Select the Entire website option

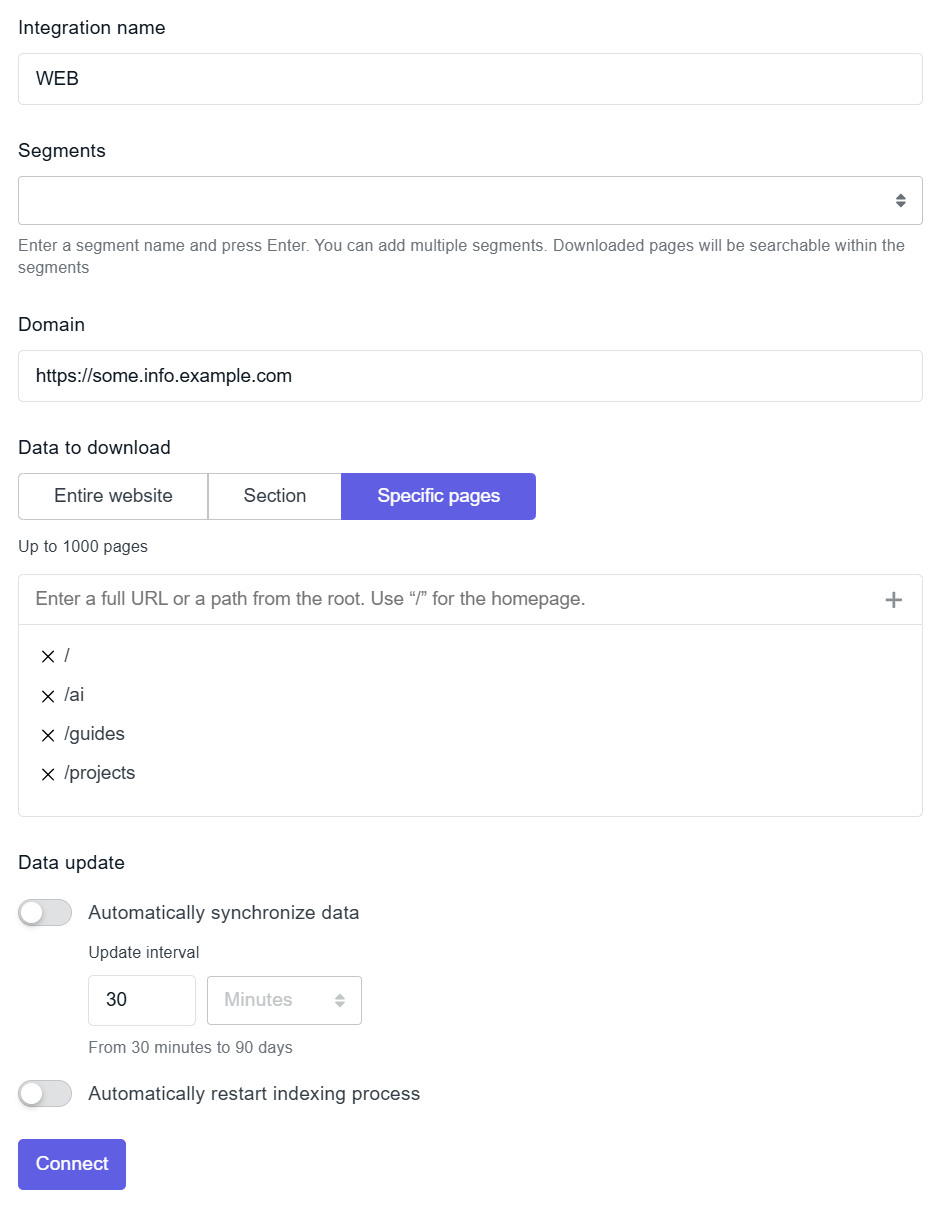(113, 496)
